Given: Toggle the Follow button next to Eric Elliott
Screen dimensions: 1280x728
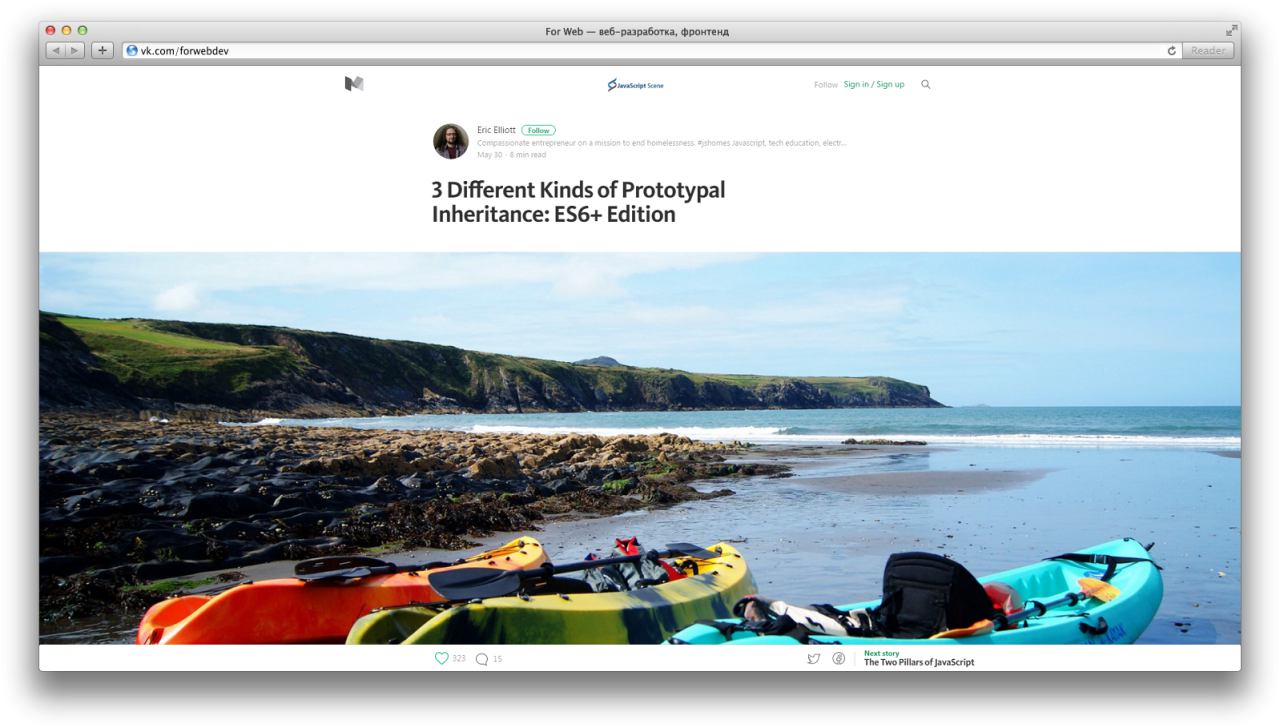Looking at the screenshot, I should coord(538,130).
